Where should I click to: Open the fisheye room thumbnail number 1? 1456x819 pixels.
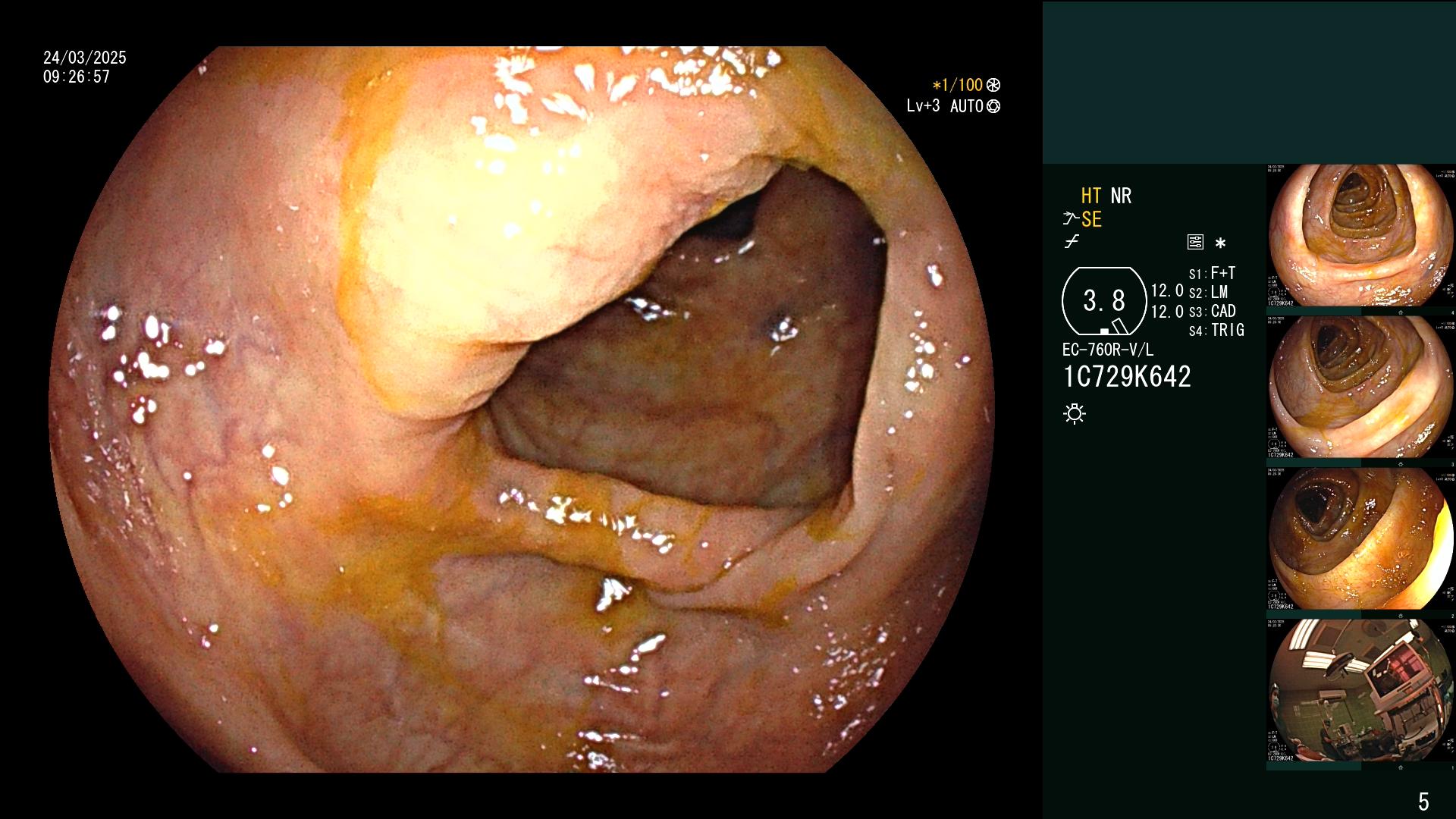pyautogui.click(x=1360, y=691)
